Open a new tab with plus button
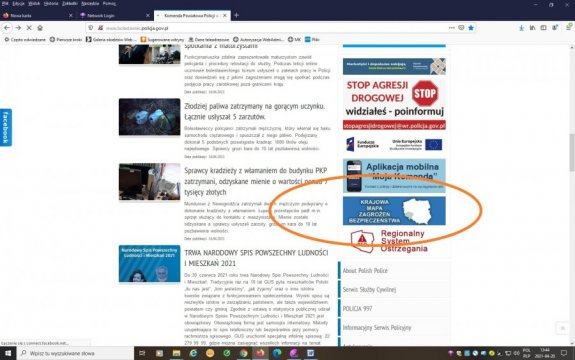This screenshot has height=360, width=575. pyautogui.click(x=237, y=15)
